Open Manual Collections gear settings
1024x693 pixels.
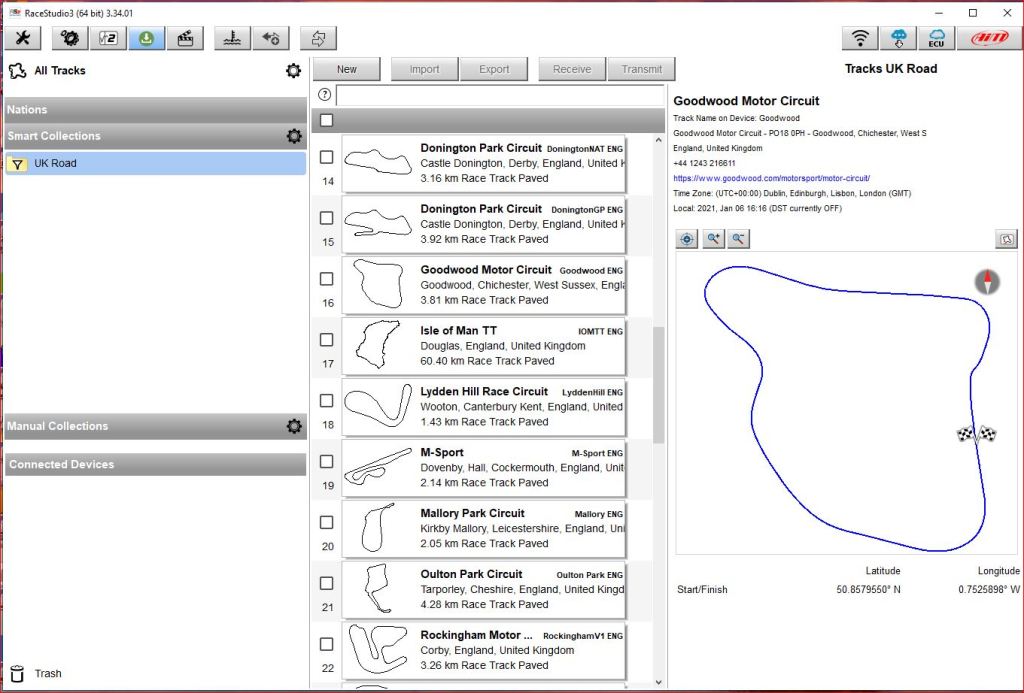coord(294,426)
